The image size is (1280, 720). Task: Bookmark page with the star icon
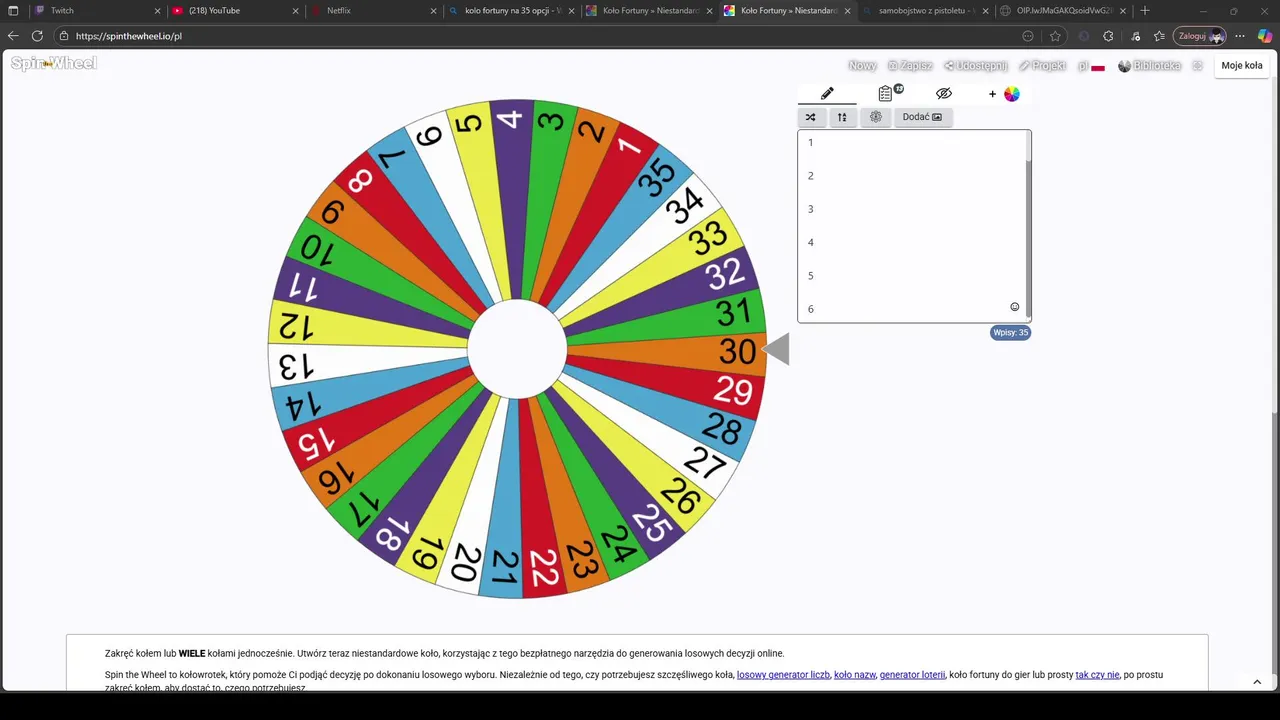coord(1055,36)
